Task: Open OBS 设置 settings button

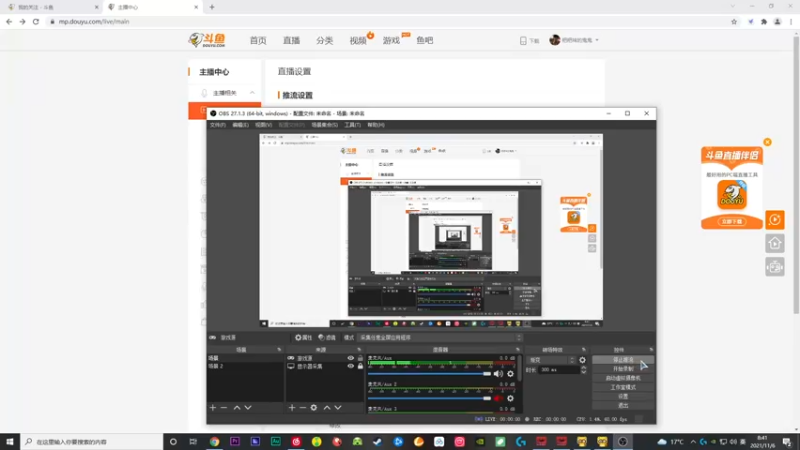Action: tap(623, 396)
